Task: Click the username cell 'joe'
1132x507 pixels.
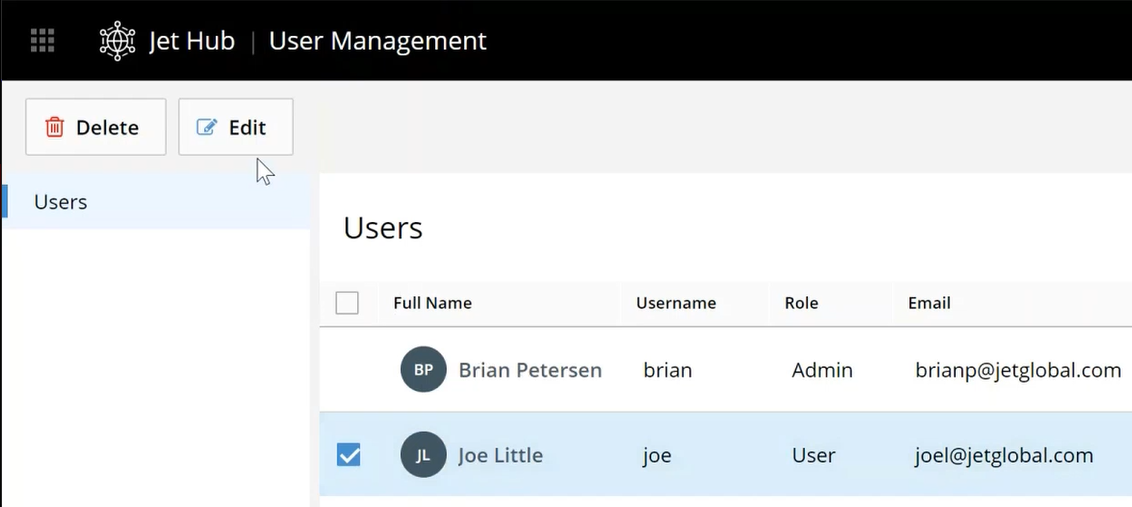Action: click(657, 456)
